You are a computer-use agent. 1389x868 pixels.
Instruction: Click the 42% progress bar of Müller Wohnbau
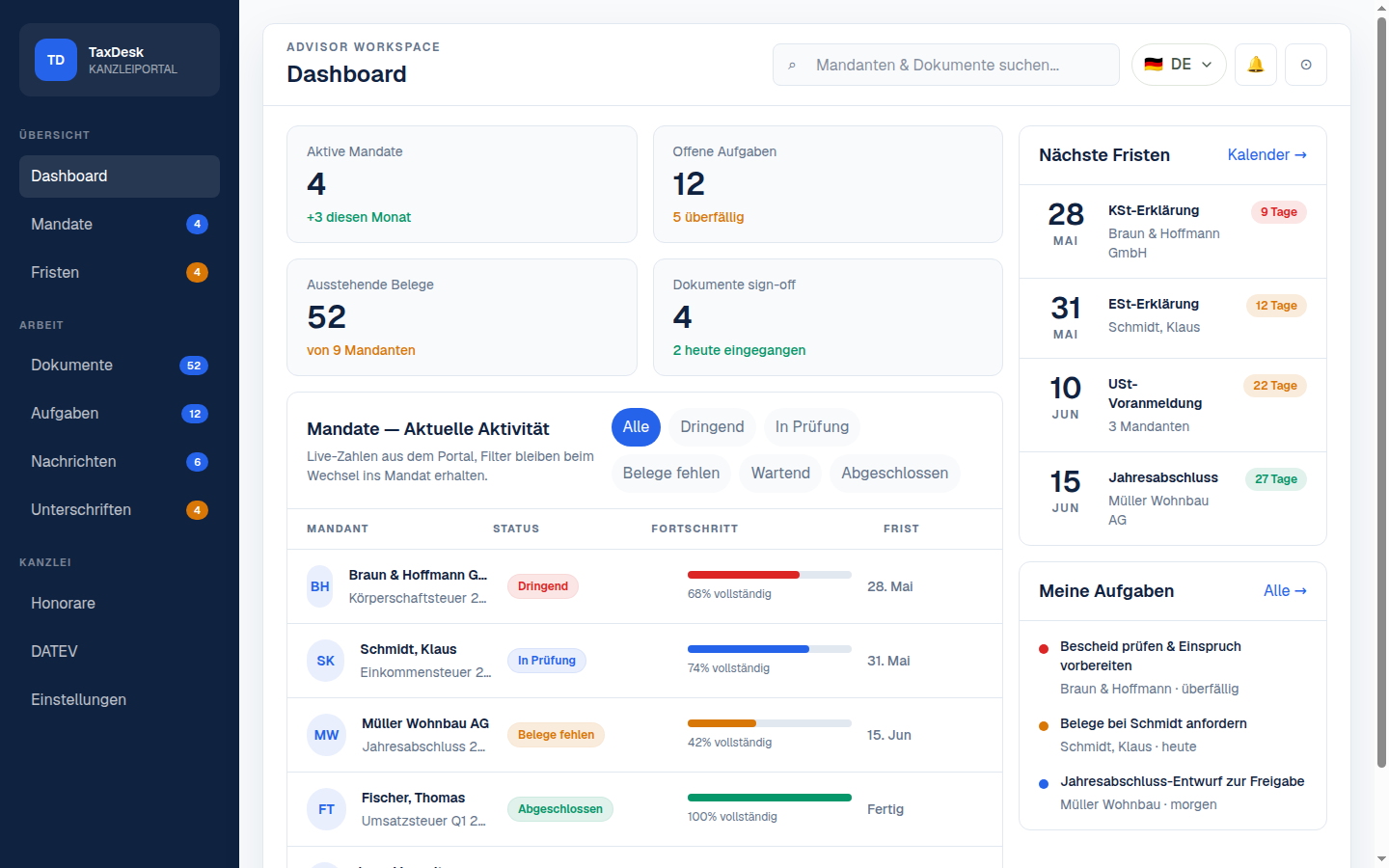770,723
